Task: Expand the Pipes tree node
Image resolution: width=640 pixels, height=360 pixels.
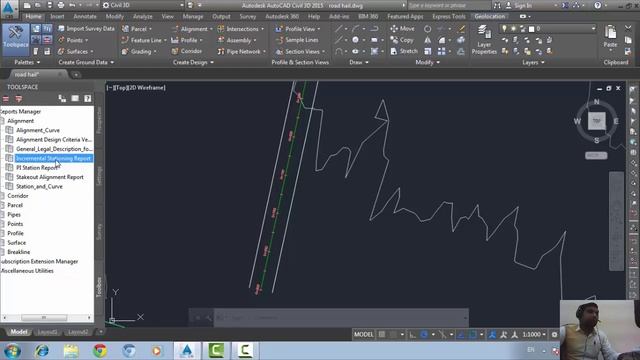Action: tap(14, 215)
